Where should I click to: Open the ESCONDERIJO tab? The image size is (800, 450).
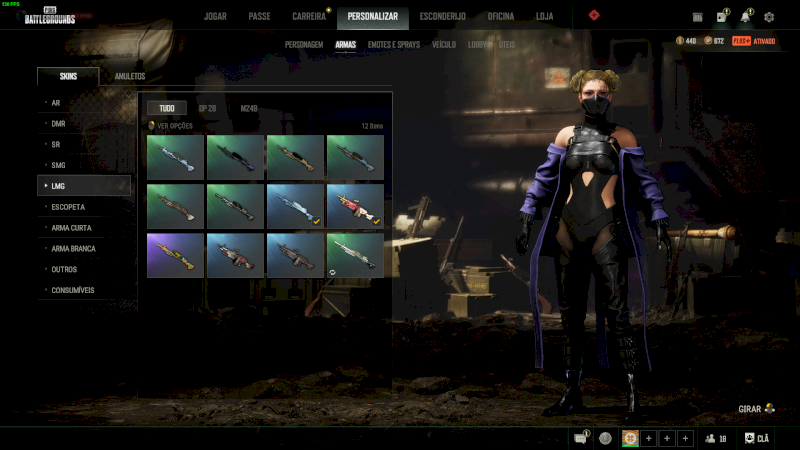[x=443, y=16]
